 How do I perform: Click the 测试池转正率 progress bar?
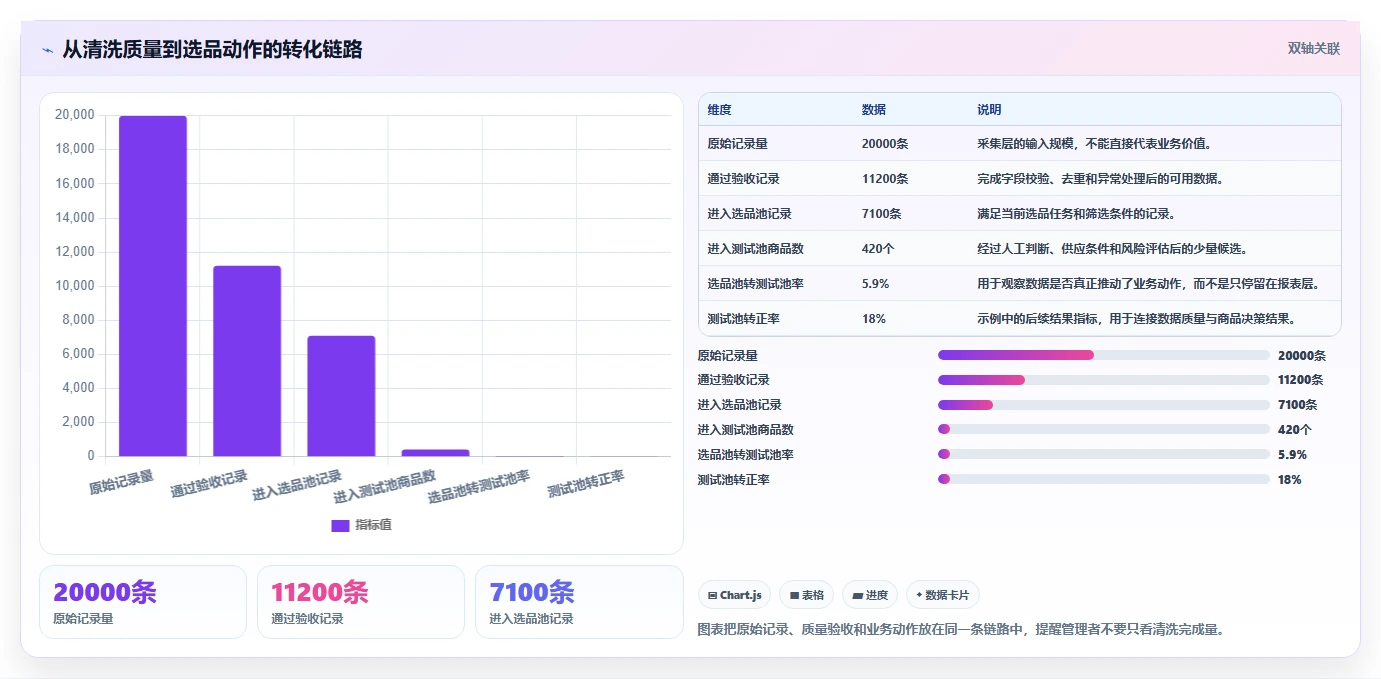[1104, 479]
